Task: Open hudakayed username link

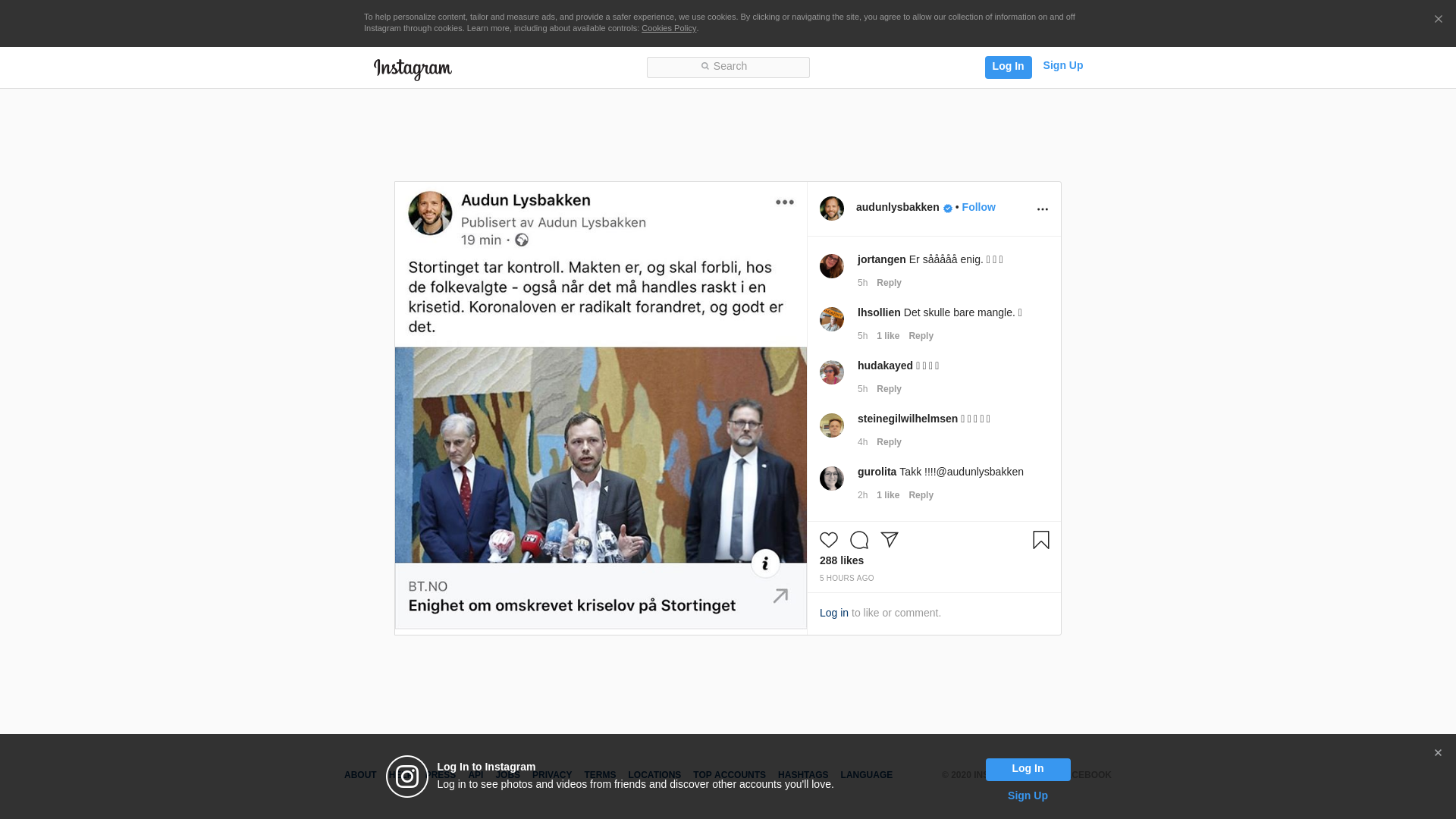Action: click(x=885, y=366)
